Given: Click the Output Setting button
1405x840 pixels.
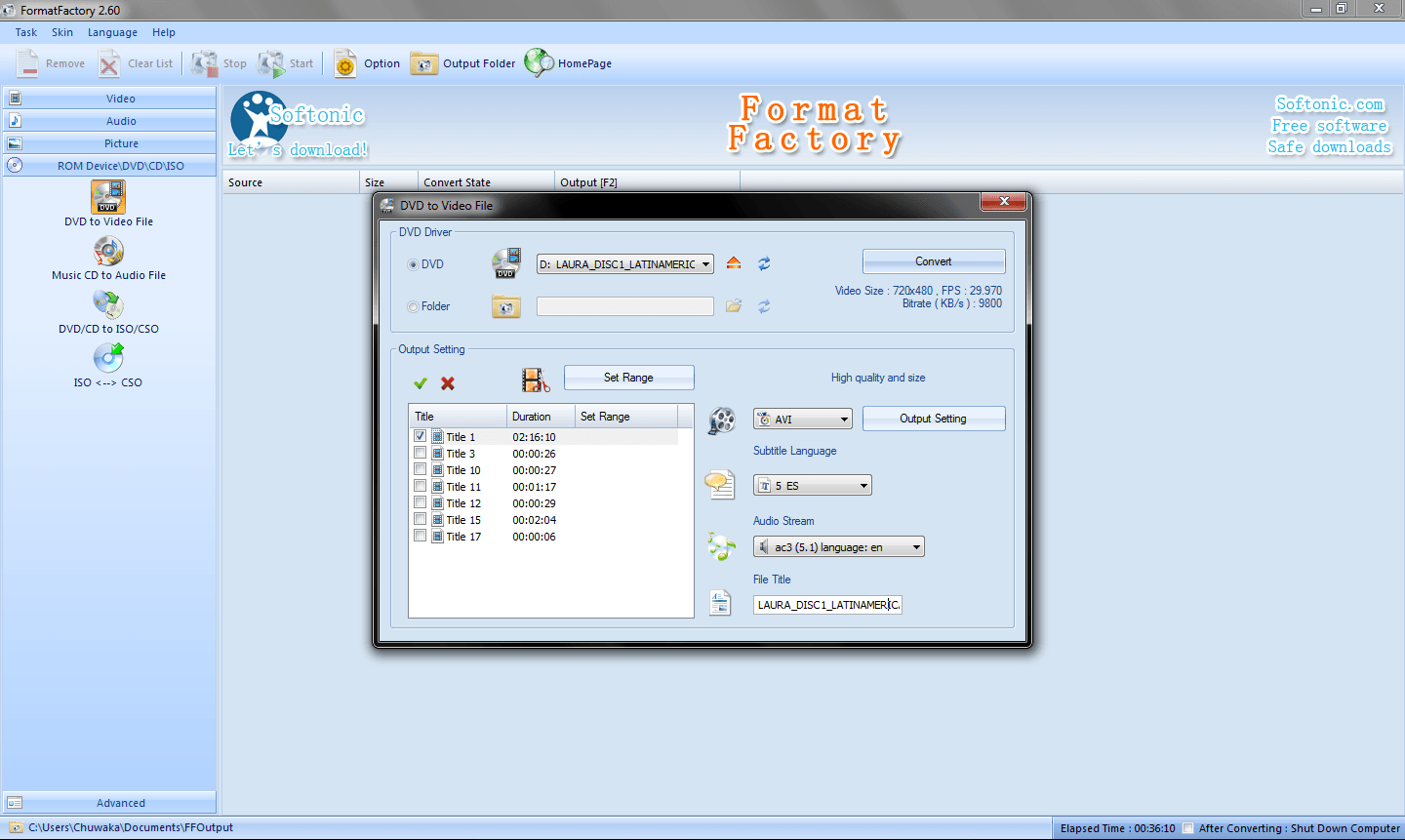Looking at the screenshot, I should [x=934, y=419].
